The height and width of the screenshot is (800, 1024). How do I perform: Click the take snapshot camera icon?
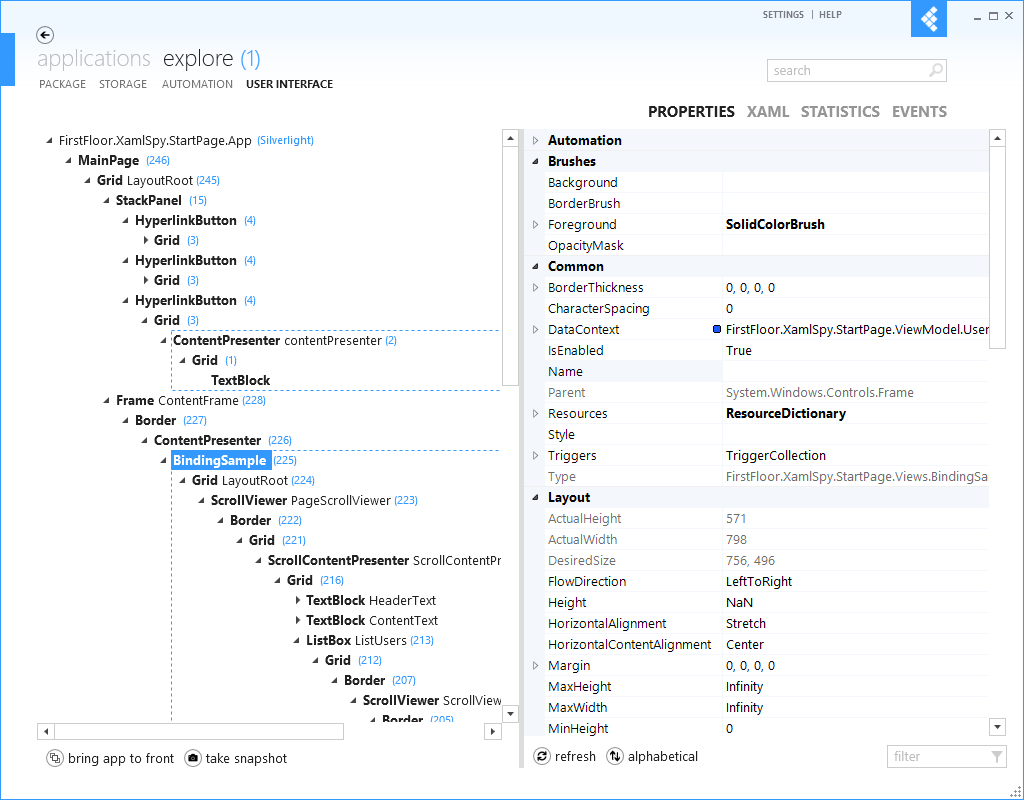pos(193,758)
